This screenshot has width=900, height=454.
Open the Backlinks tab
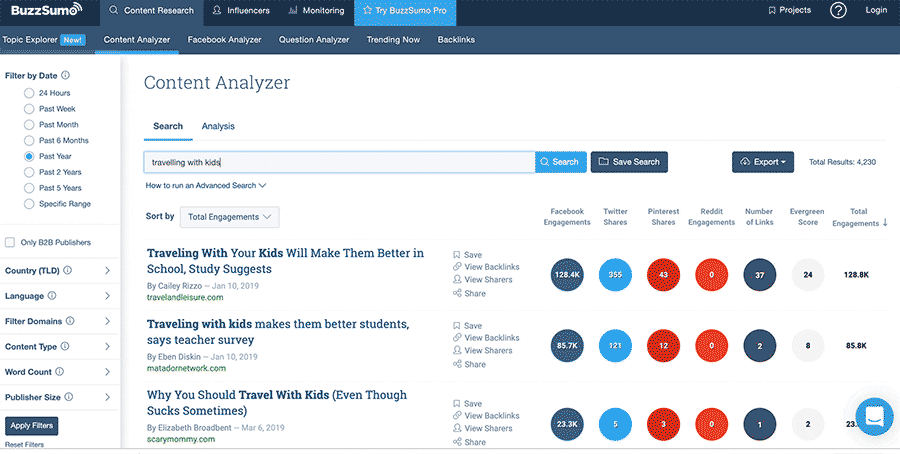click(x=456, y=40)
